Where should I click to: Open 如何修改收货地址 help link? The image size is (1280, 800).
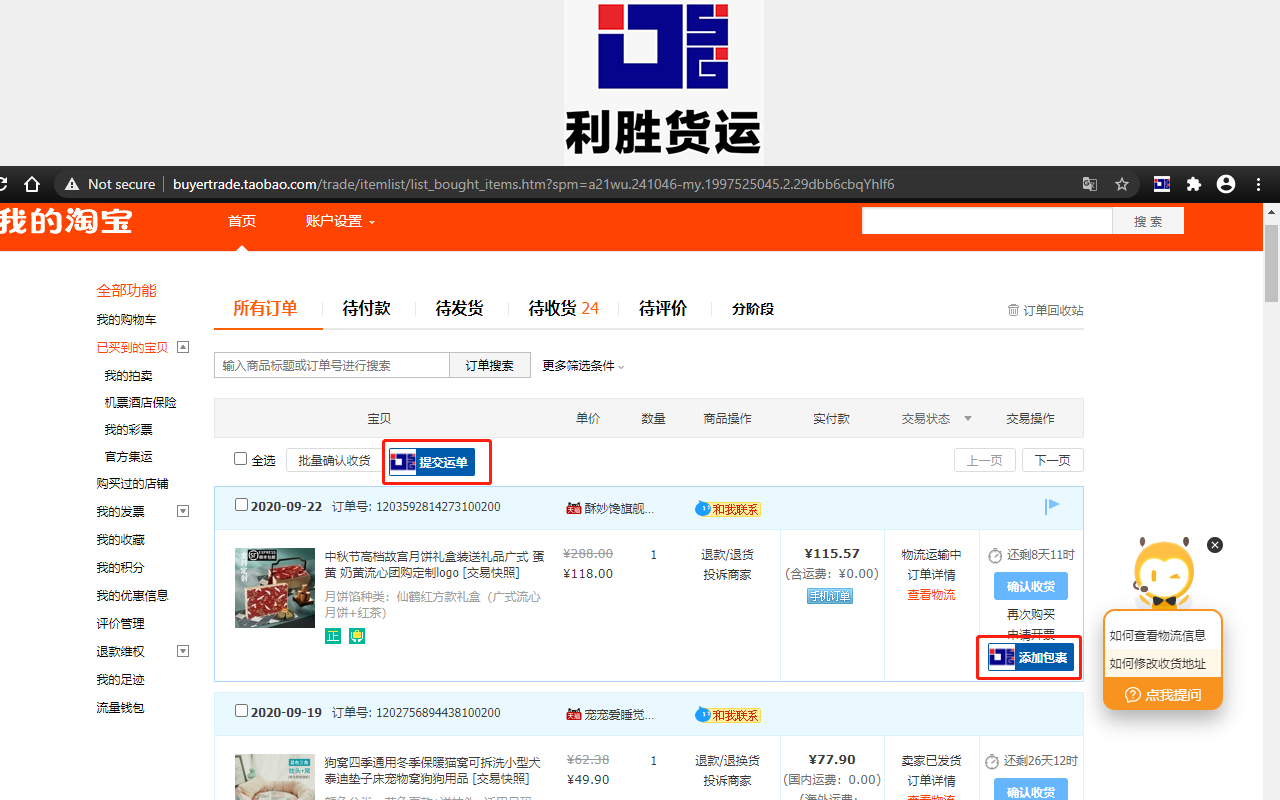(x=1158, y=663)
